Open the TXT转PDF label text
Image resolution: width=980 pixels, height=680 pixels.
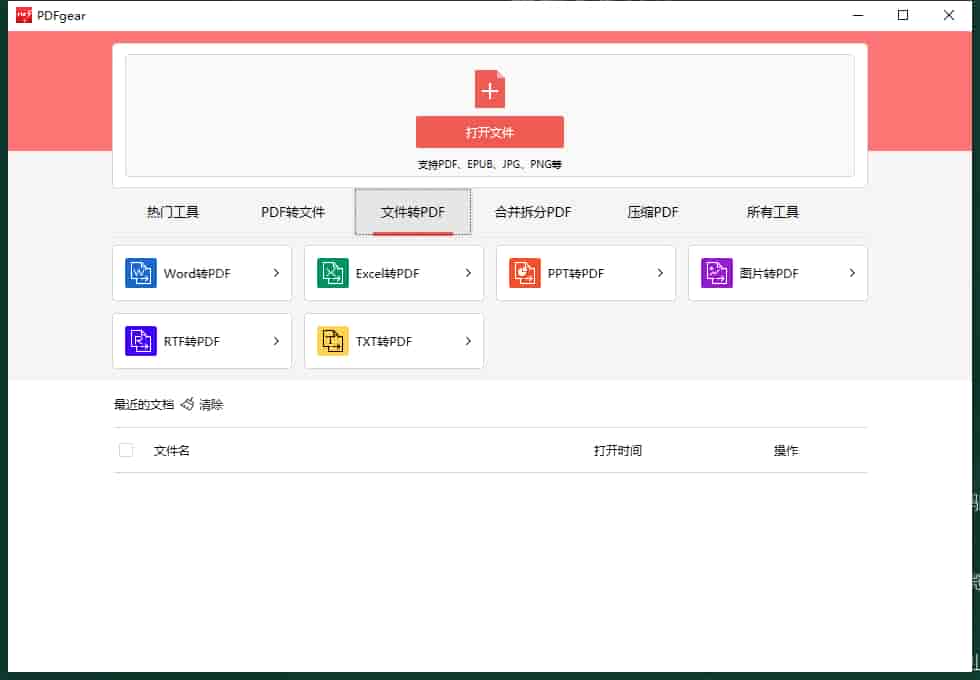(384, 341)
